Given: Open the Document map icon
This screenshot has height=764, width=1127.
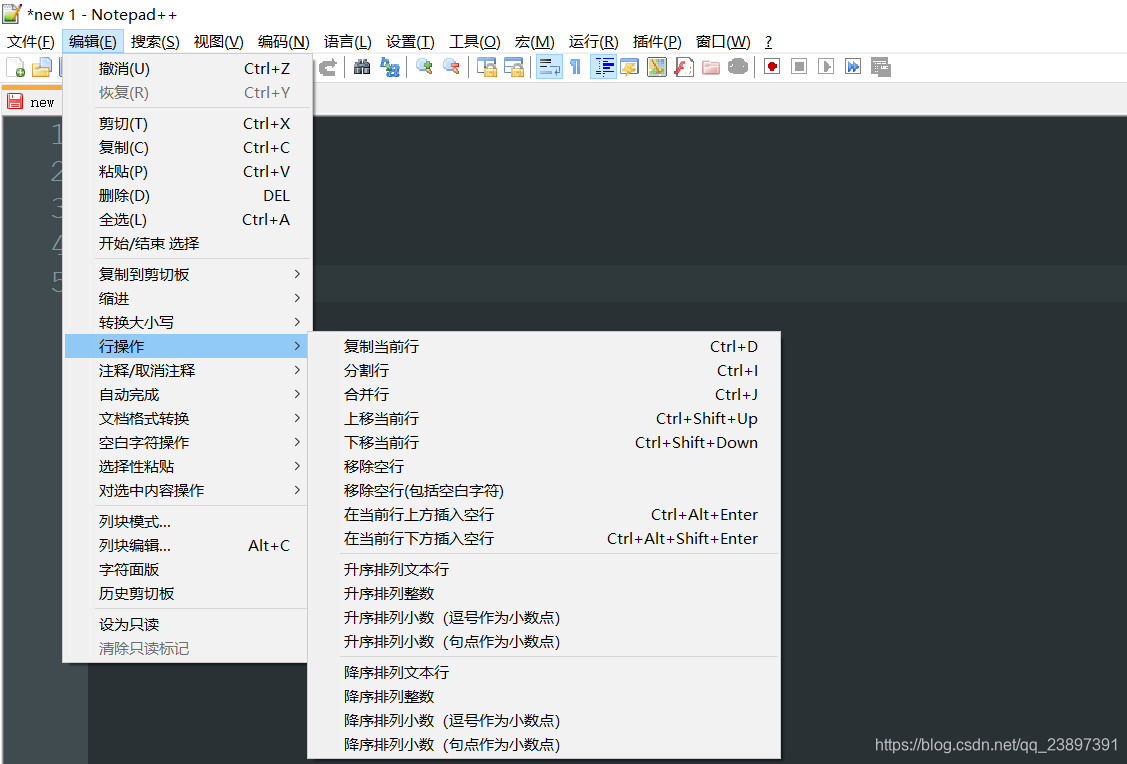Looking at the screenshot, I should click(657, 67).
